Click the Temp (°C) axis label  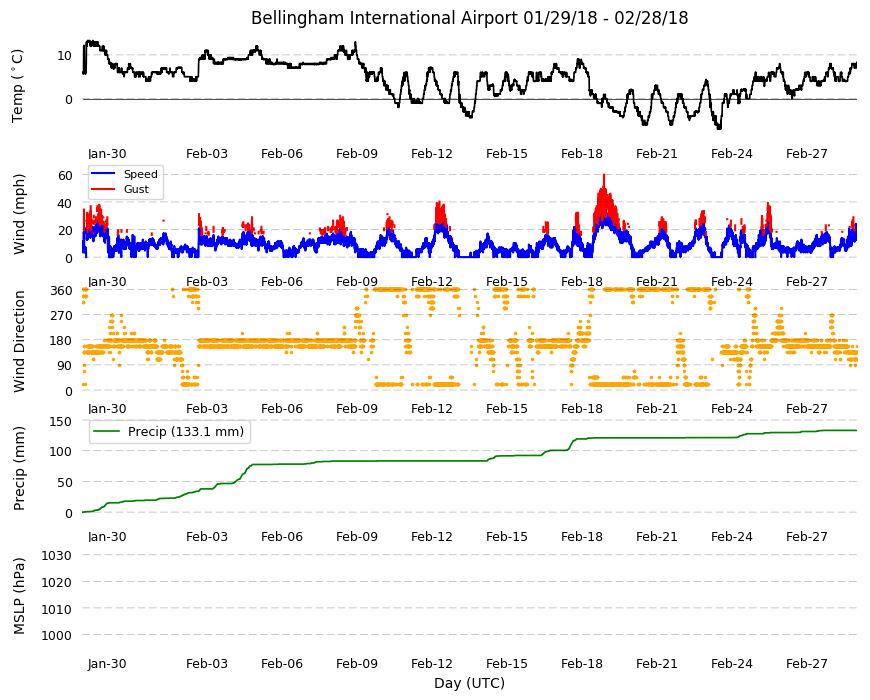pos(18,86)
